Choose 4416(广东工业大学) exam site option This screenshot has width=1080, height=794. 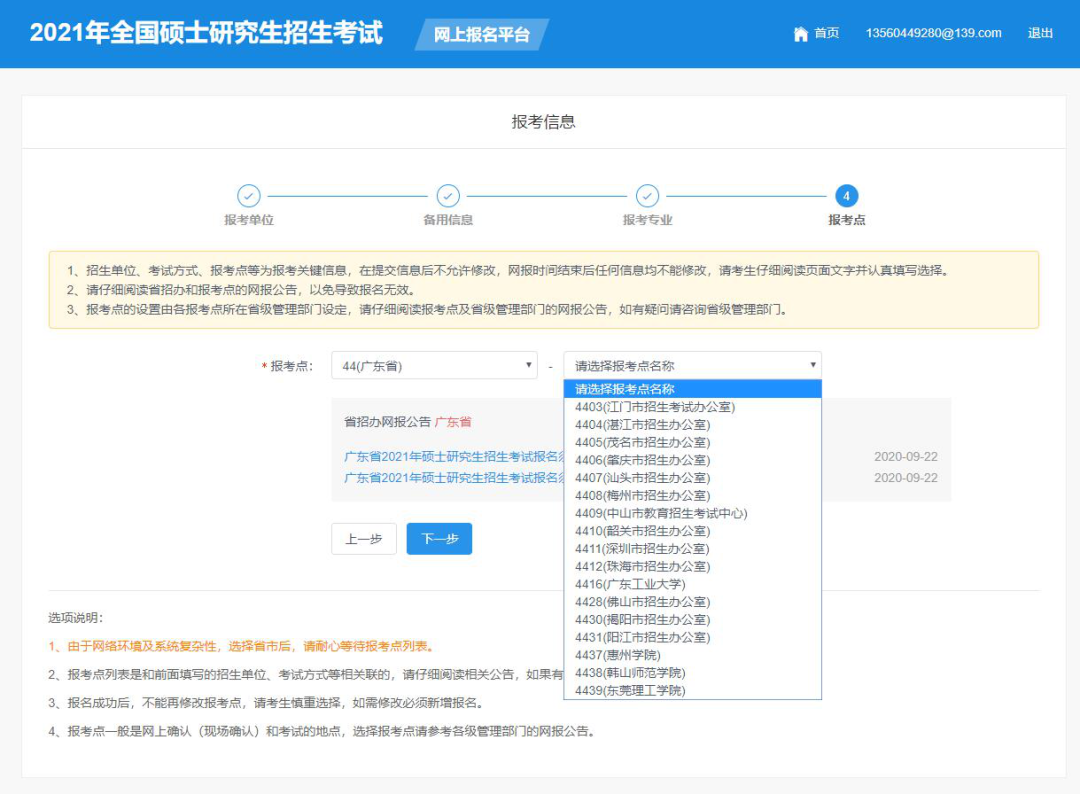point(630,584)
